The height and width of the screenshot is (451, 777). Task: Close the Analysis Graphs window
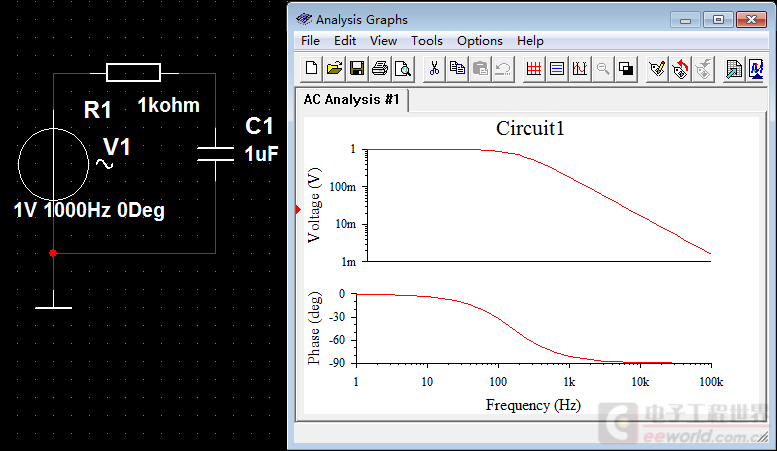click(x=751, y=20)
